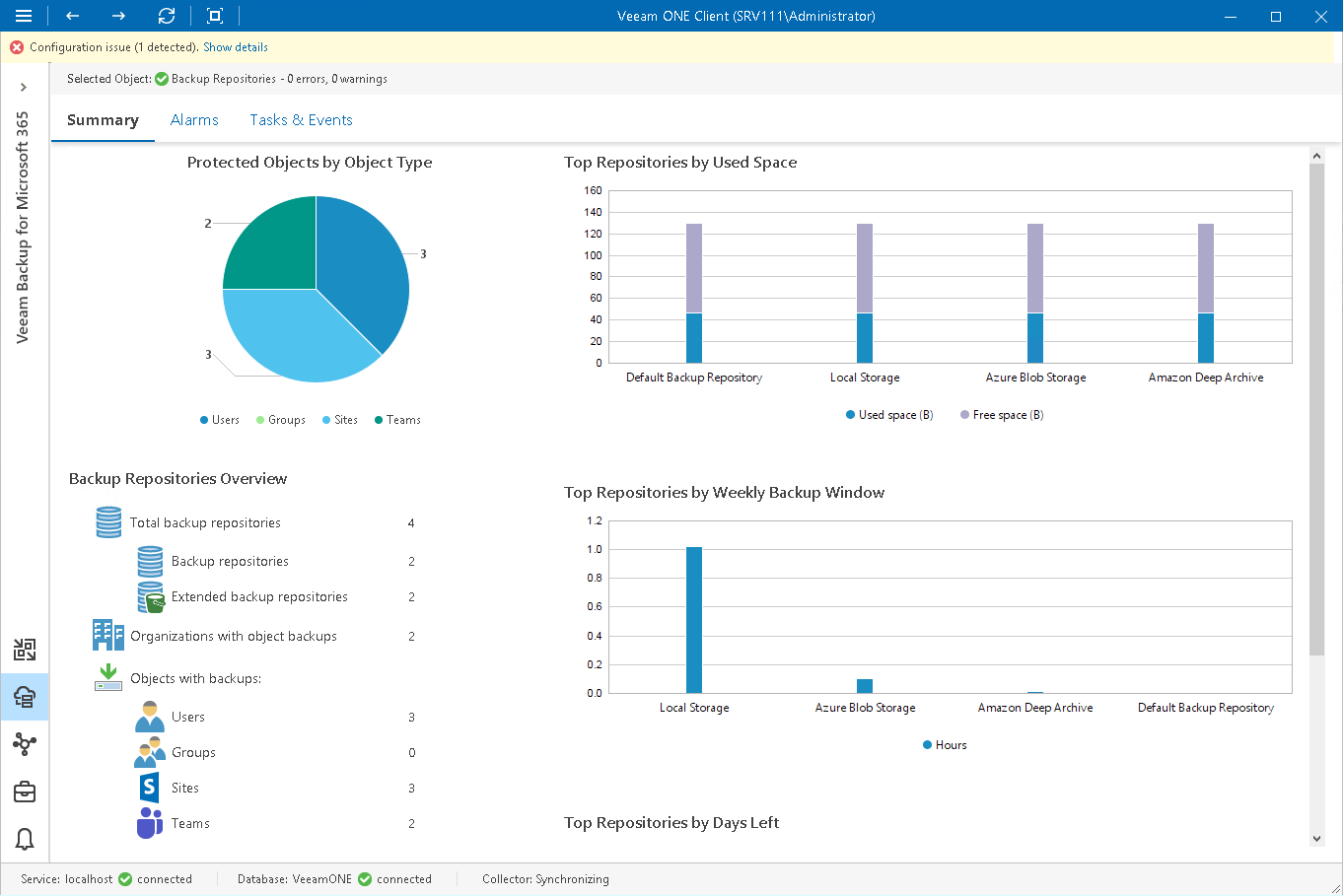Click Extended backup repositories label
The image size is (1343, 896).
click(259, 597)
